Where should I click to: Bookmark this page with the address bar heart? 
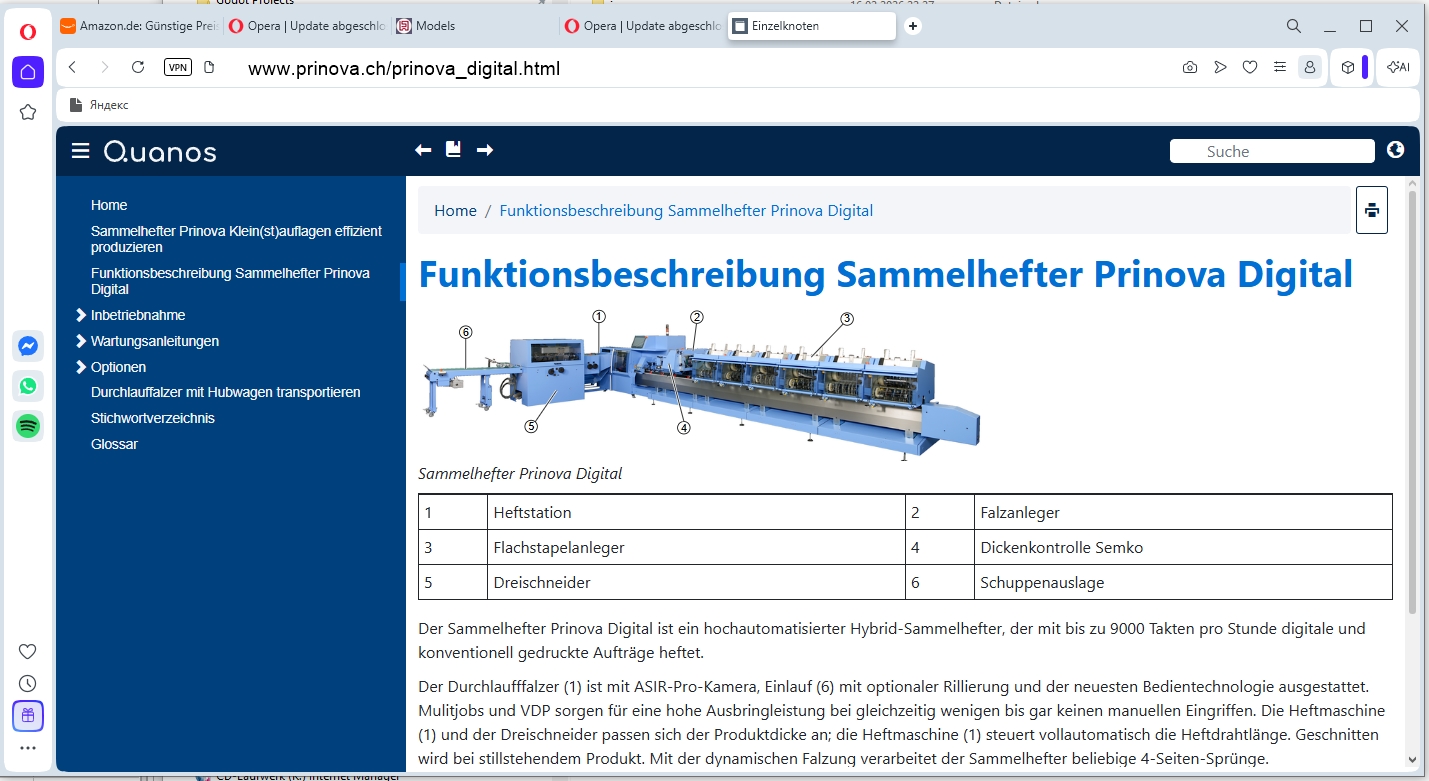coord(1250,67)
